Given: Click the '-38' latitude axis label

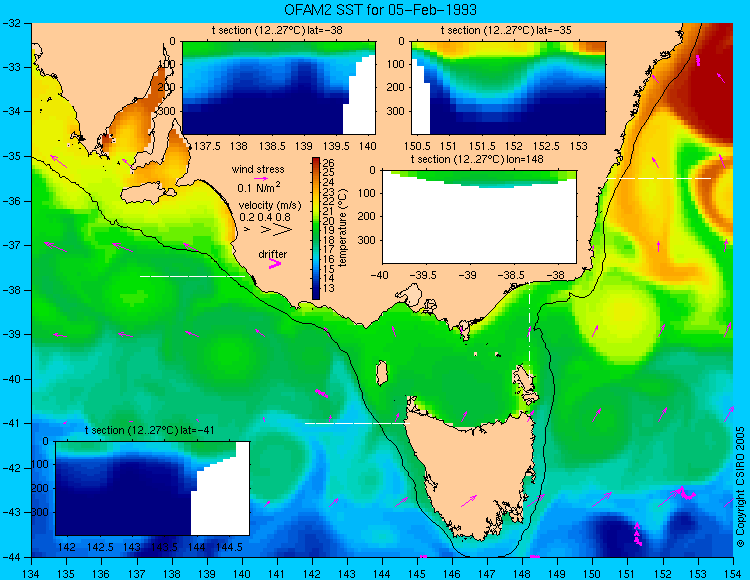Looking at the screenshot, I should point(11,290).
